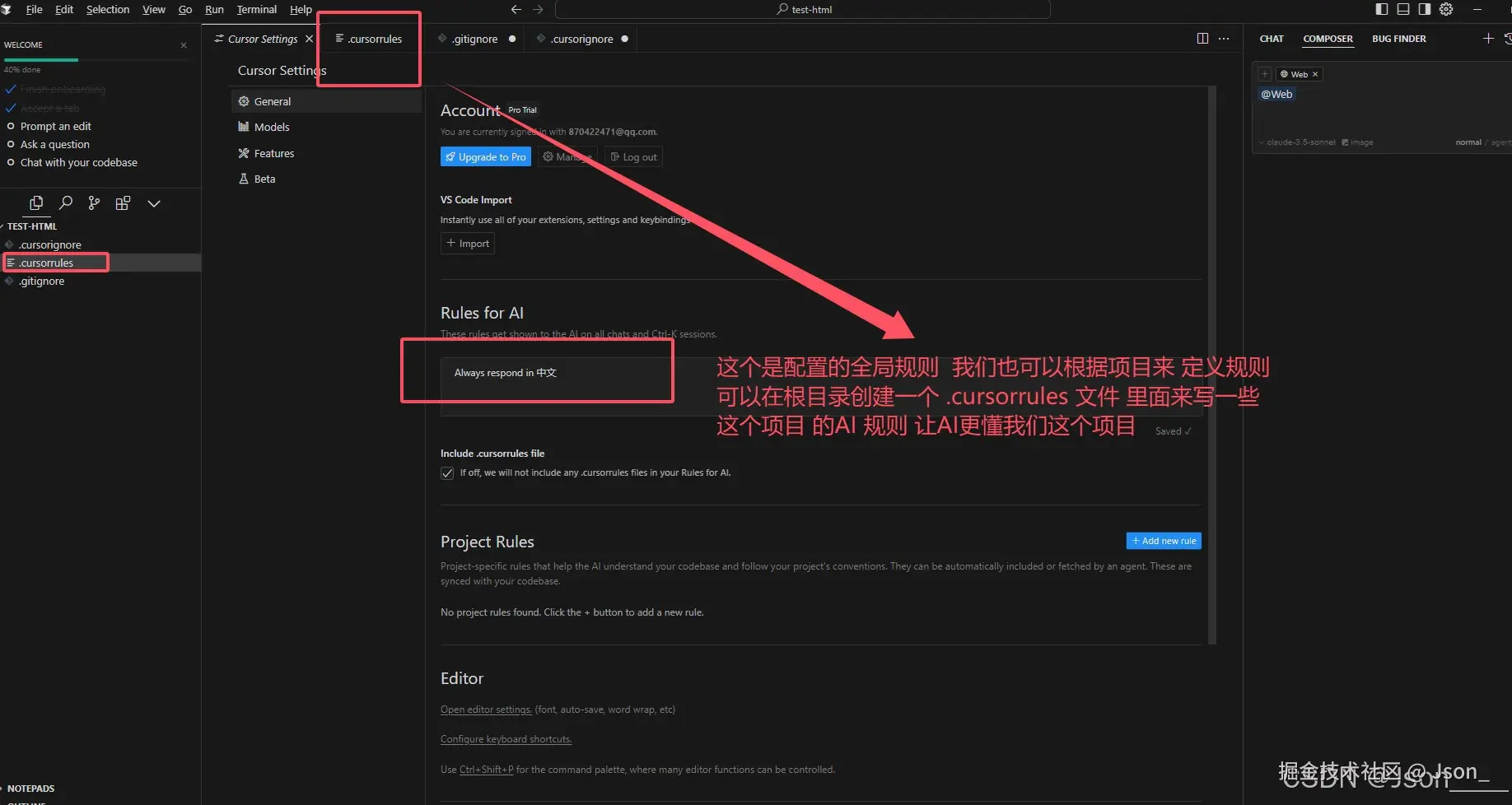Open the Help menu

tap(301, 9)
